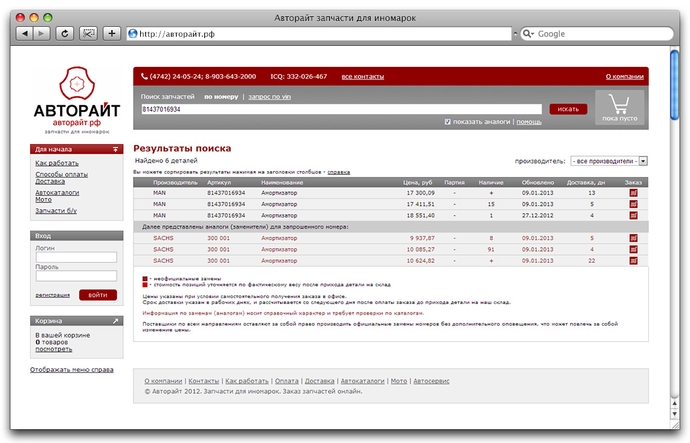Open 'Способы оплаты' sidebar link
690x443 pixels.
(x=62, y=174)
